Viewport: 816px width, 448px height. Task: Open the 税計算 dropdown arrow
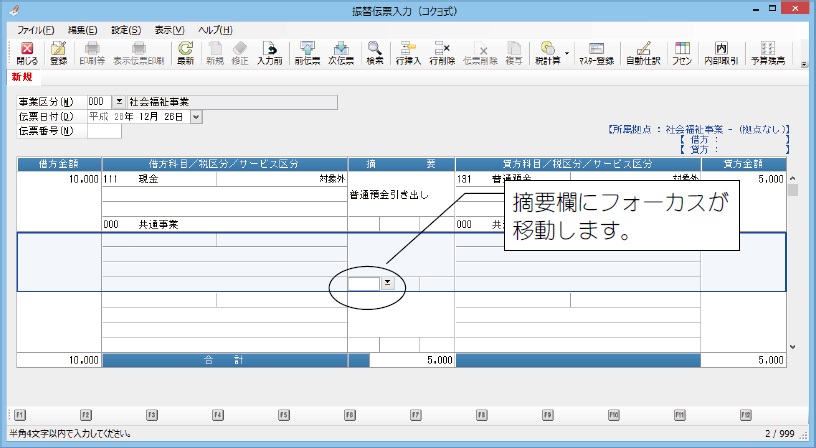567,52
